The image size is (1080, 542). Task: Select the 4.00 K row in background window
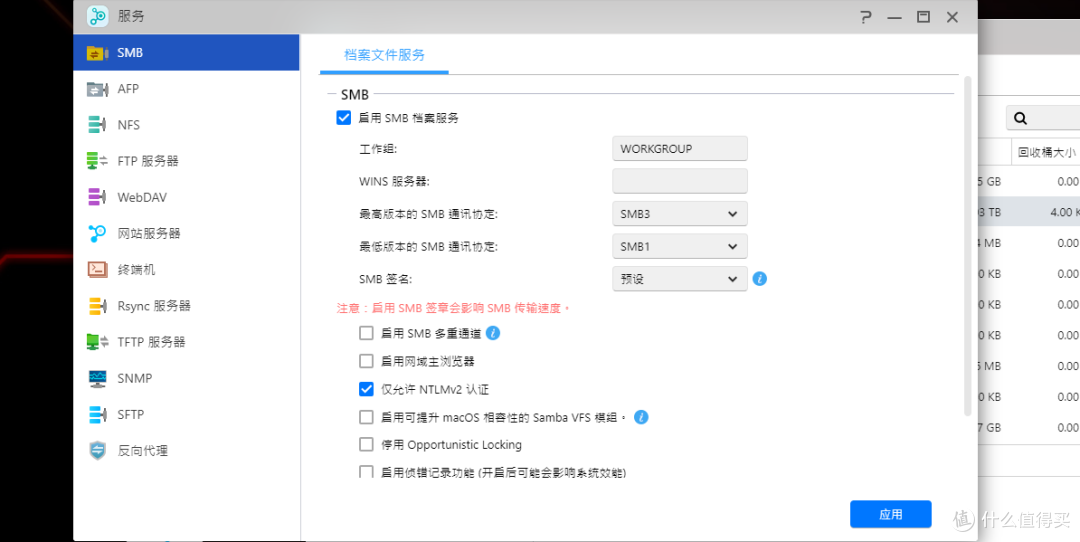coord(1029,212)
